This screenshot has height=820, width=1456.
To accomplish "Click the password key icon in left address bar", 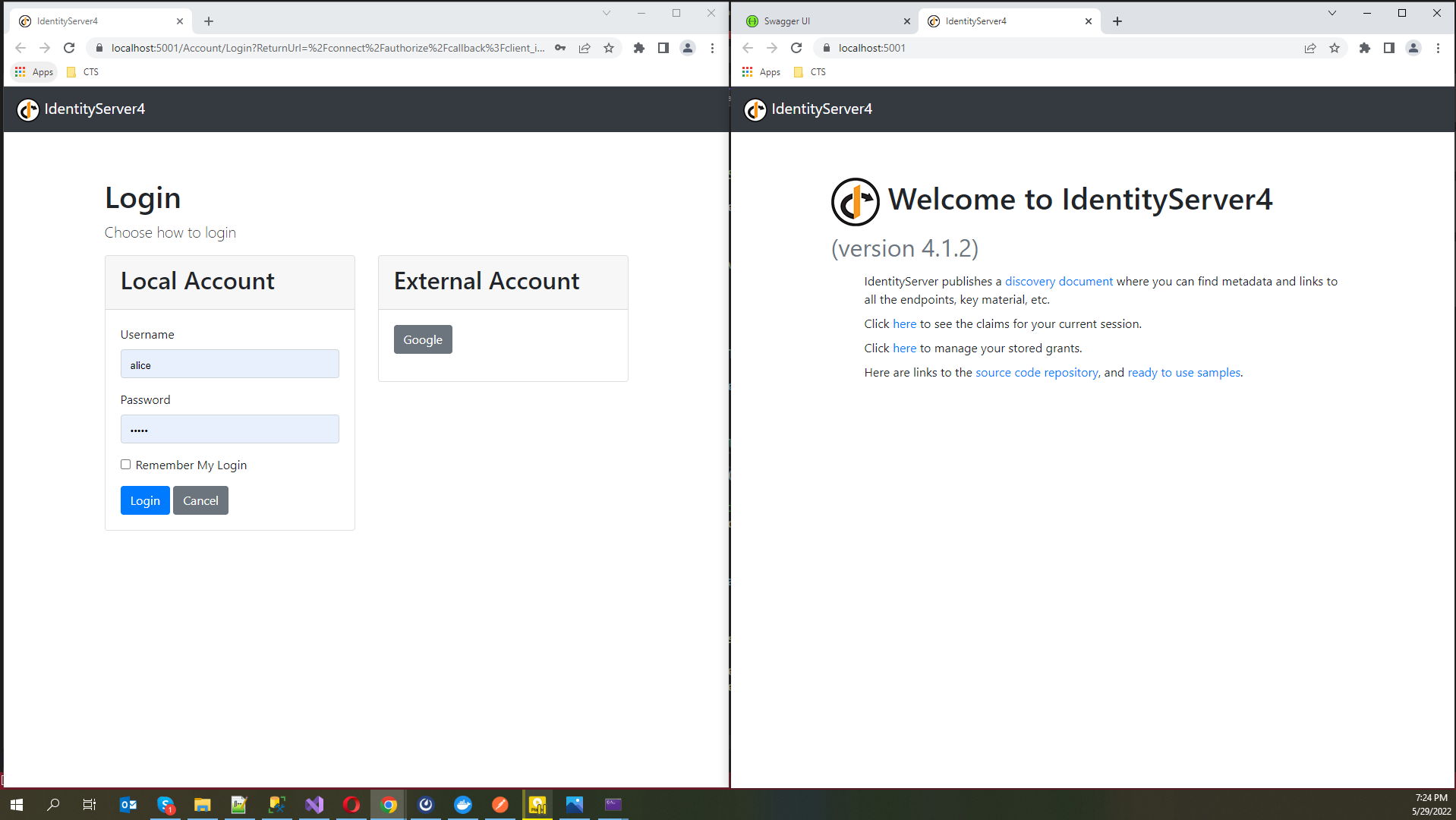I will point(560,48).
